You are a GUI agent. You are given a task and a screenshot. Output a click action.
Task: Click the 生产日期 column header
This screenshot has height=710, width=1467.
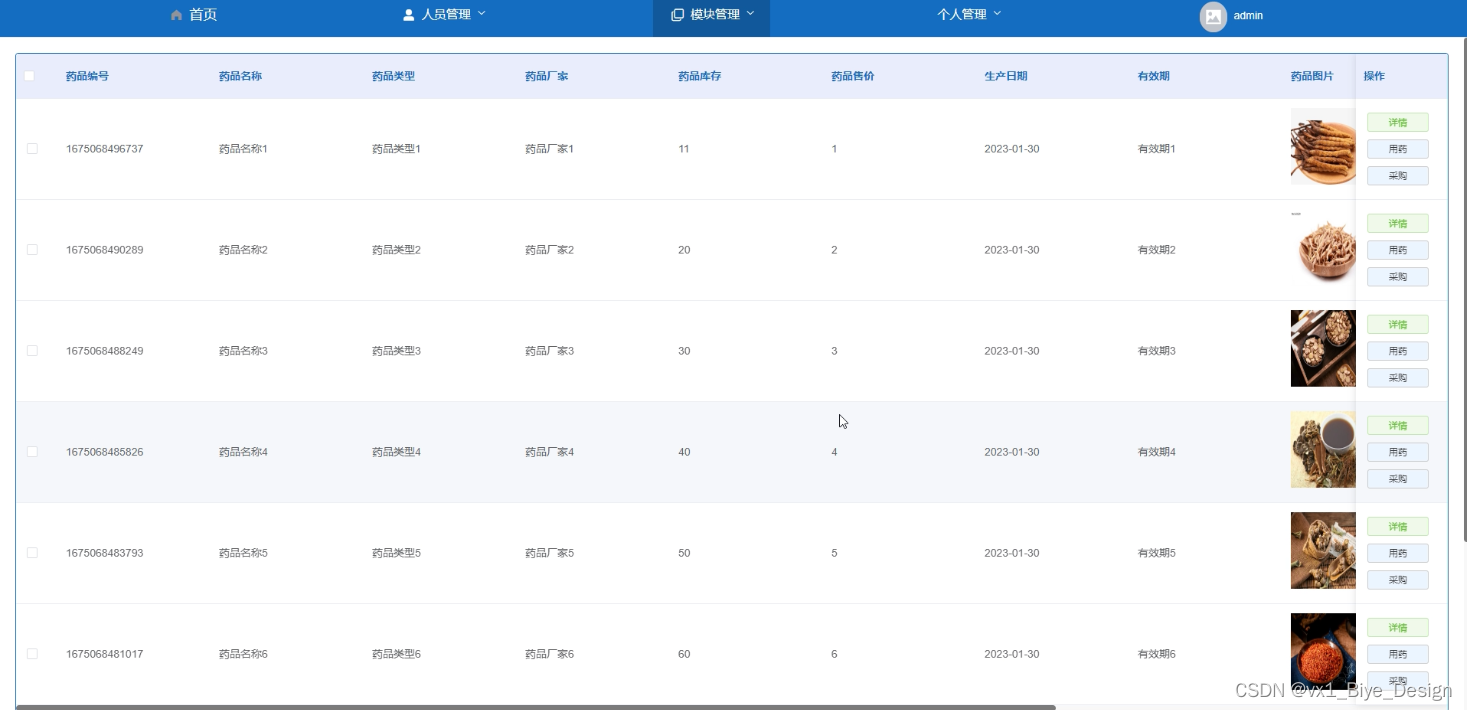pyautogui.click(x=1006, y=76)
